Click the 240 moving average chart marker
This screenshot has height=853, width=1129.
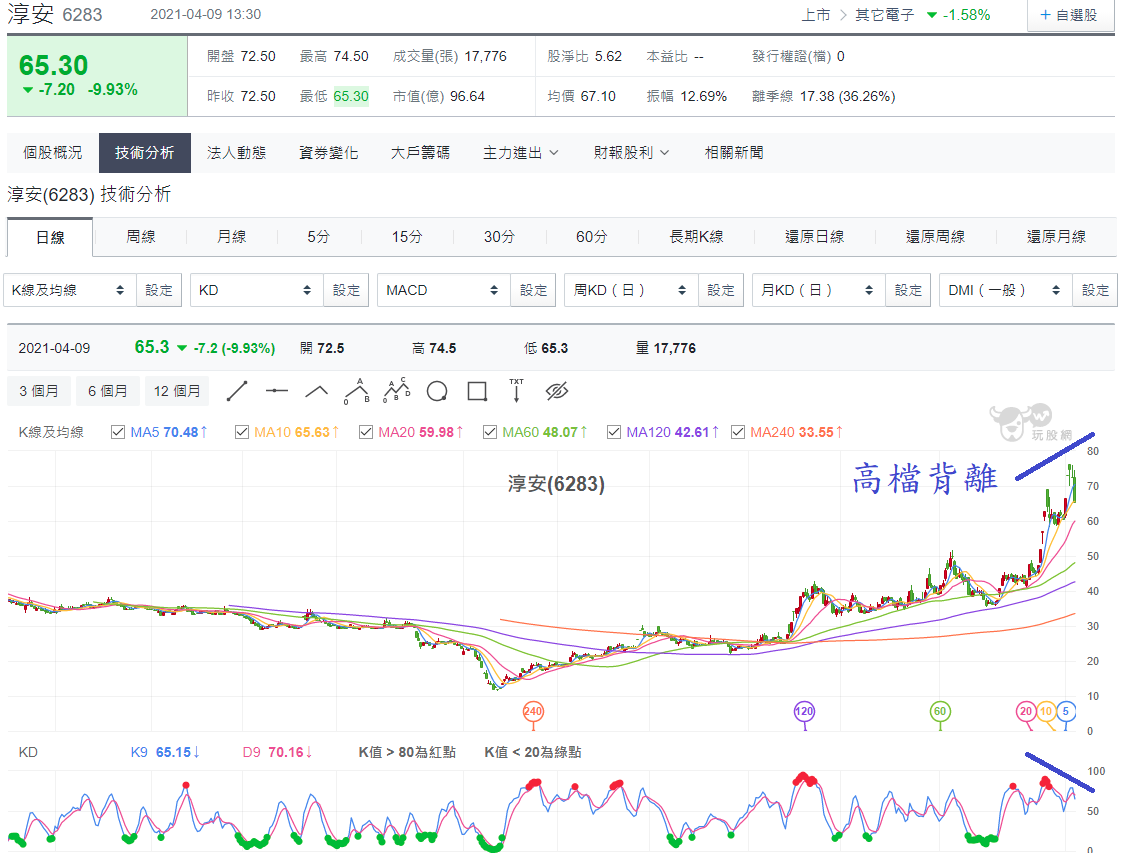tap(533, 712)
